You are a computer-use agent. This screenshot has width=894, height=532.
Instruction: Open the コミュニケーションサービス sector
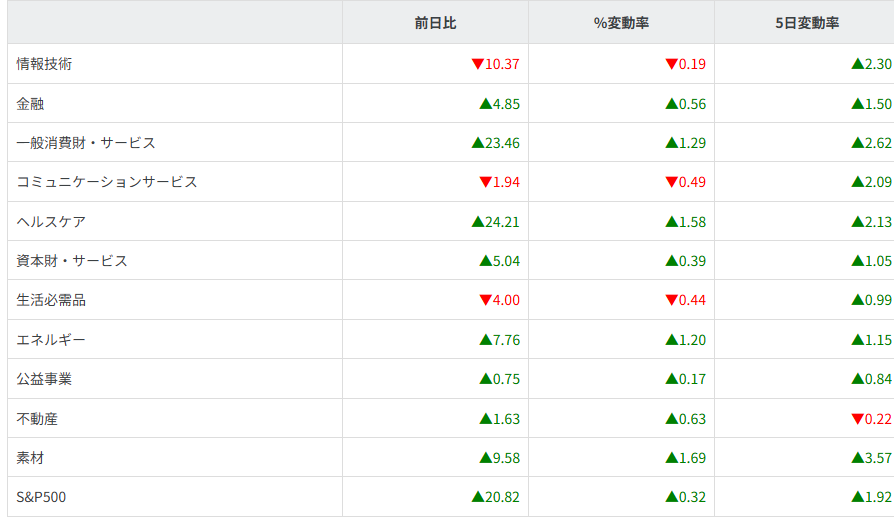point(107,182)
